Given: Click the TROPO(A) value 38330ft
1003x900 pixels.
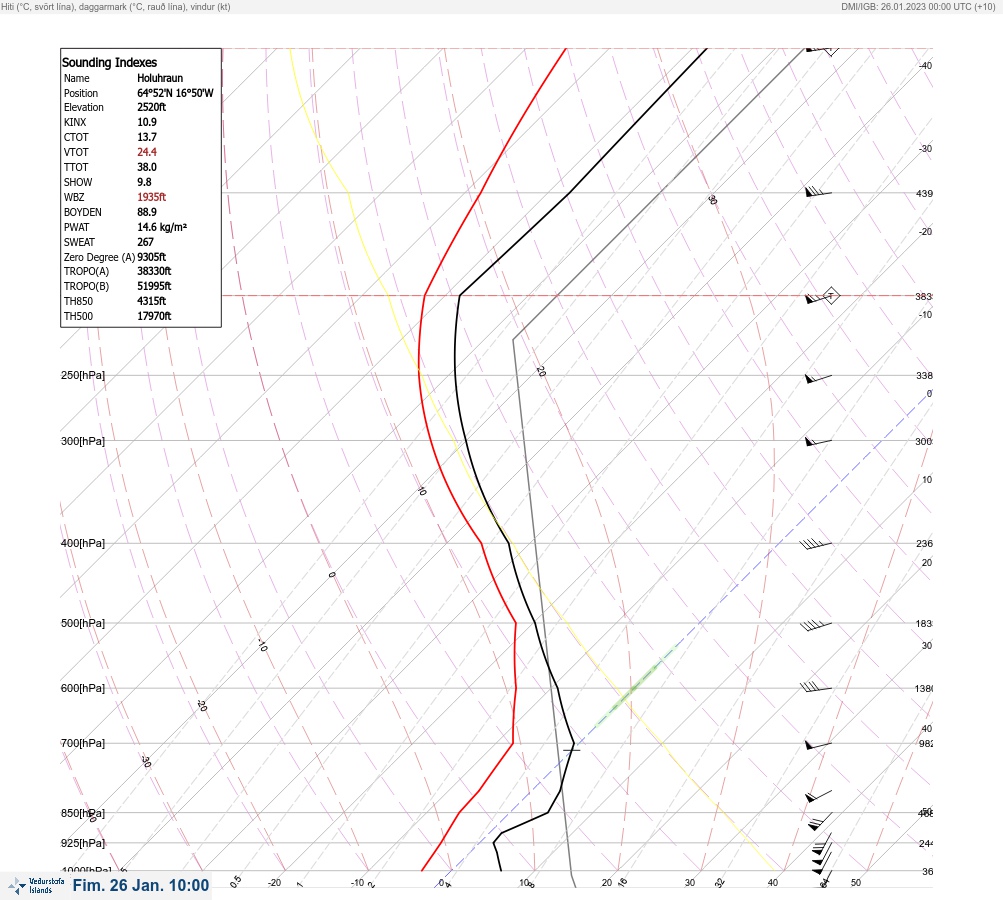Looking at the screenshot, I should coord(154,271).
